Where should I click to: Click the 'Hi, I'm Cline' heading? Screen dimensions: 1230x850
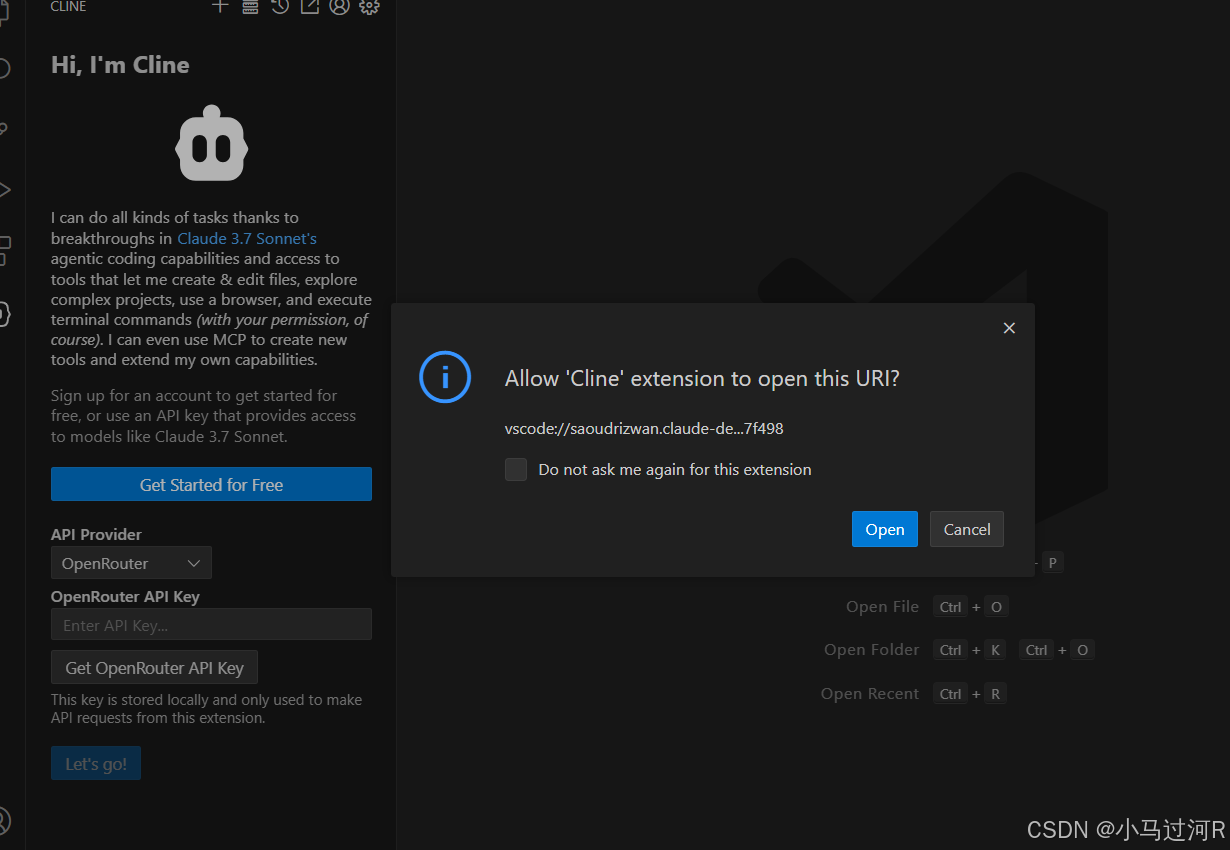[120, 65]
